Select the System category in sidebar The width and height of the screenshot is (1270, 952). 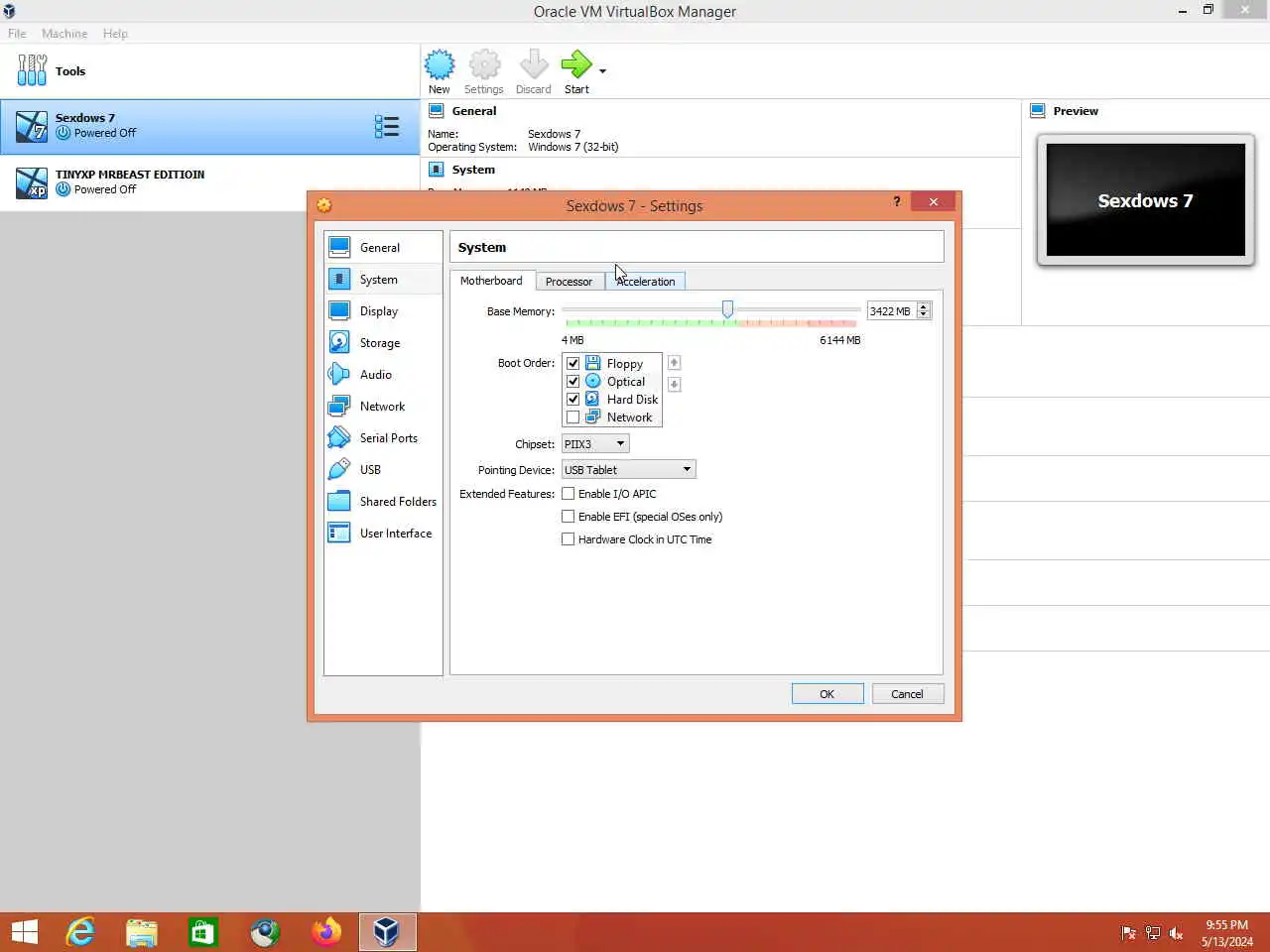pyautogui.click(x=383, y=280)
